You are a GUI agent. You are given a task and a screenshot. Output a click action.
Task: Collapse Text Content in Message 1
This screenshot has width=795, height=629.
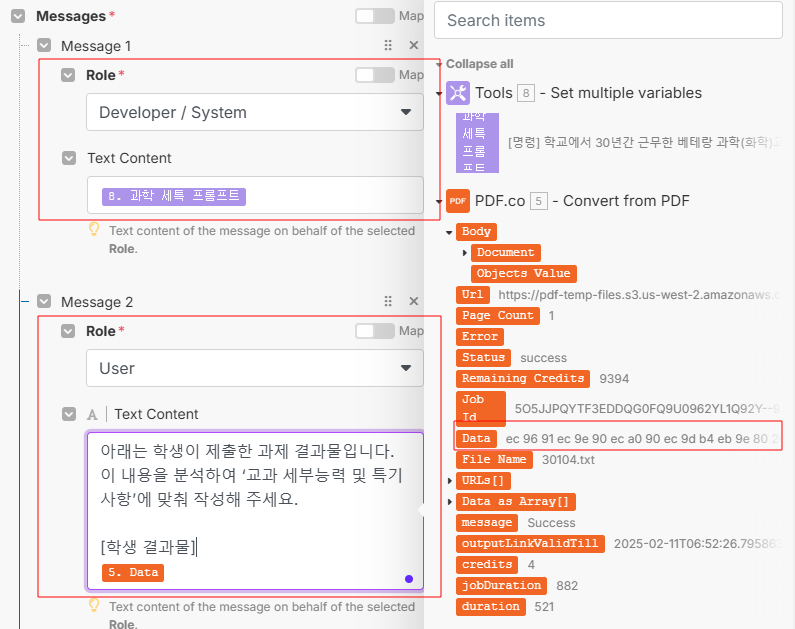[x=69, y=158]
